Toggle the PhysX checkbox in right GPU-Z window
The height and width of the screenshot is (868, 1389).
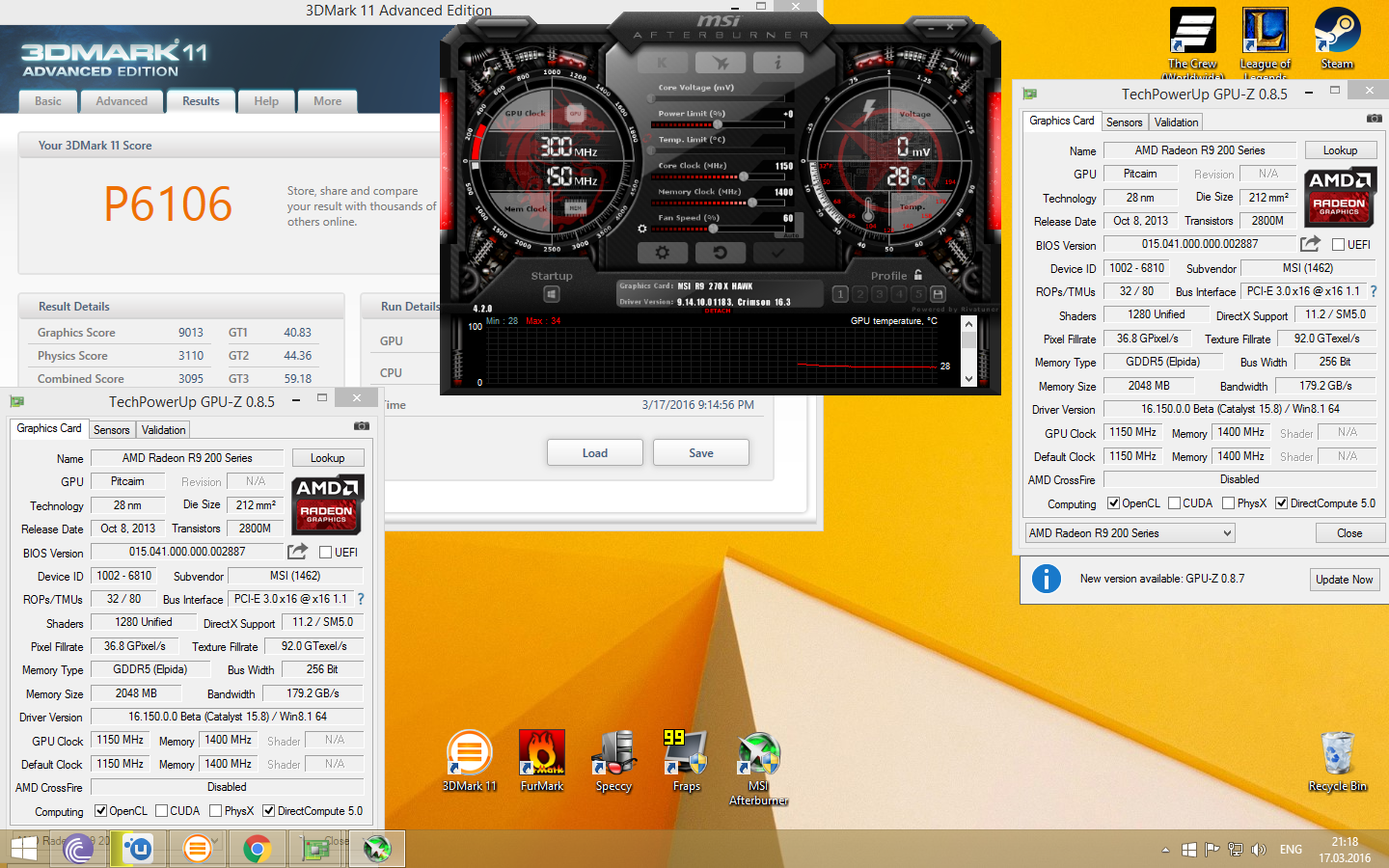[1228, 503]
